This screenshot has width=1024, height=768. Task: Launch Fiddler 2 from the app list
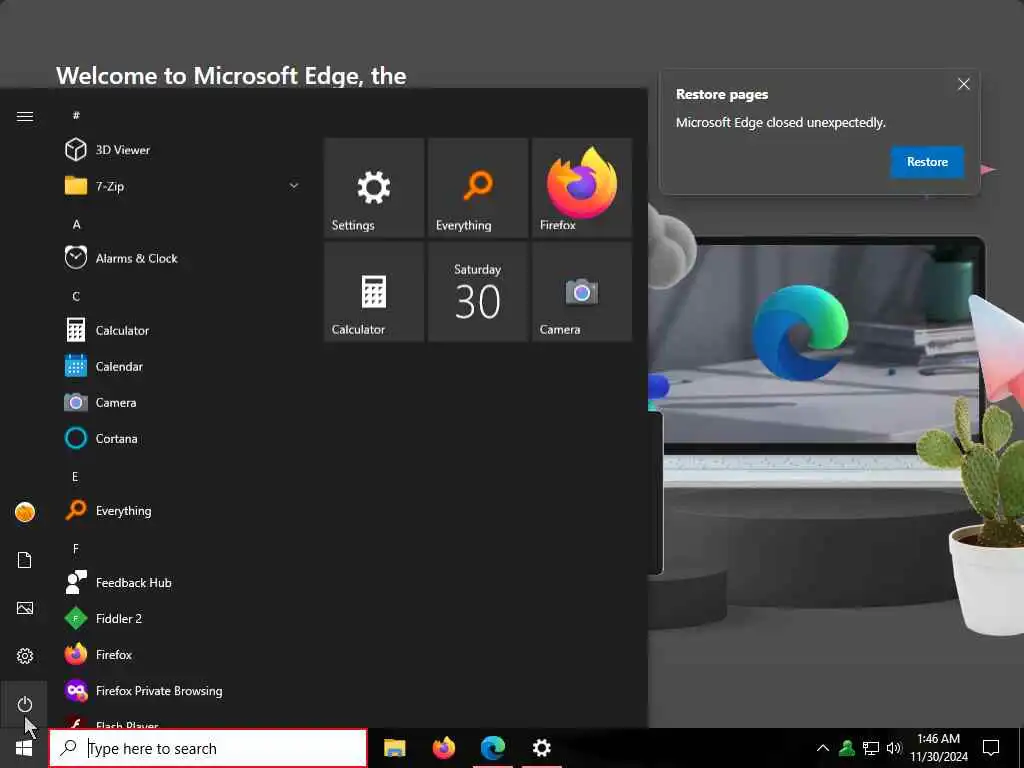pos(182,618)
